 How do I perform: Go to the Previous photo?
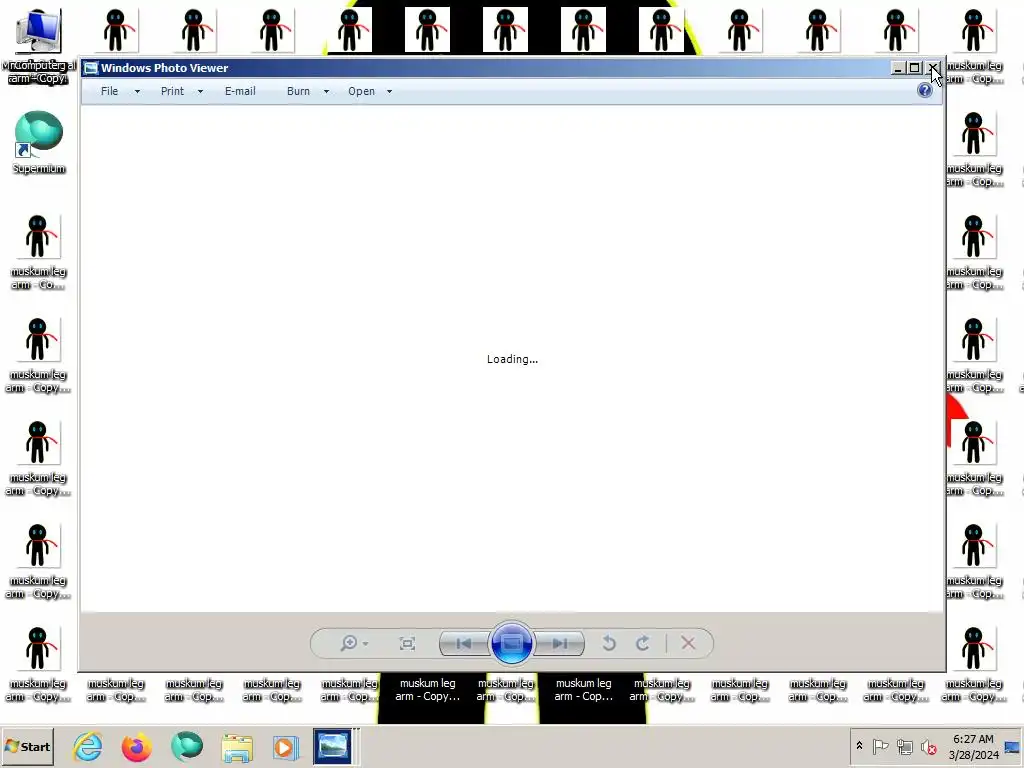pyautogui.click(x=464, y=643)
